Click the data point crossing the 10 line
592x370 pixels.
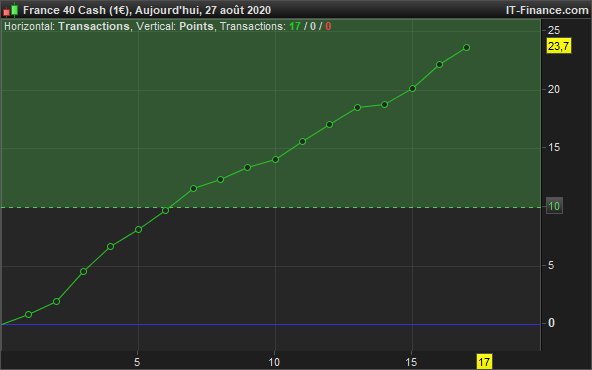[x=165, y=210]
